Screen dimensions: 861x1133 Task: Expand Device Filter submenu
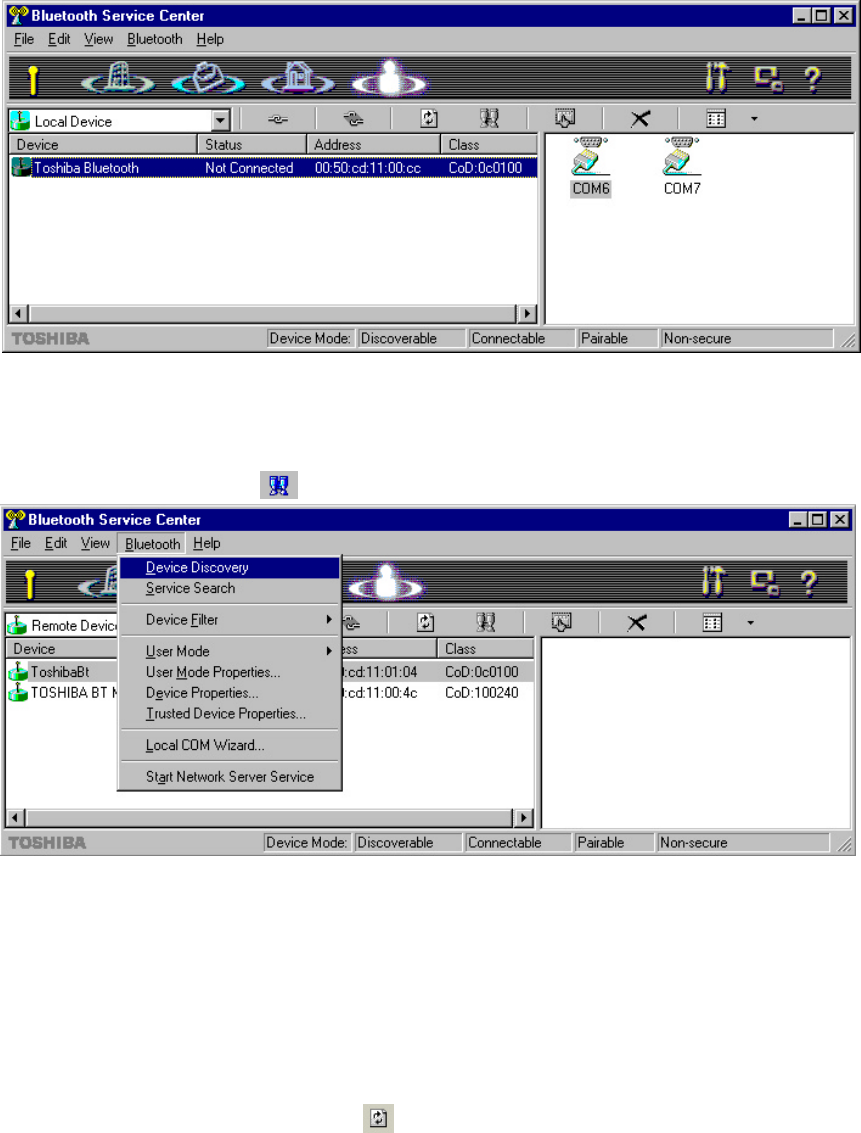pos(229,620)
